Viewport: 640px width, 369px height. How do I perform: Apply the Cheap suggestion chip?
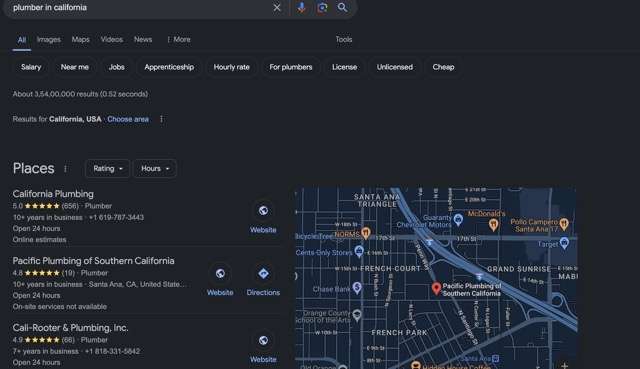pos(443,67)
